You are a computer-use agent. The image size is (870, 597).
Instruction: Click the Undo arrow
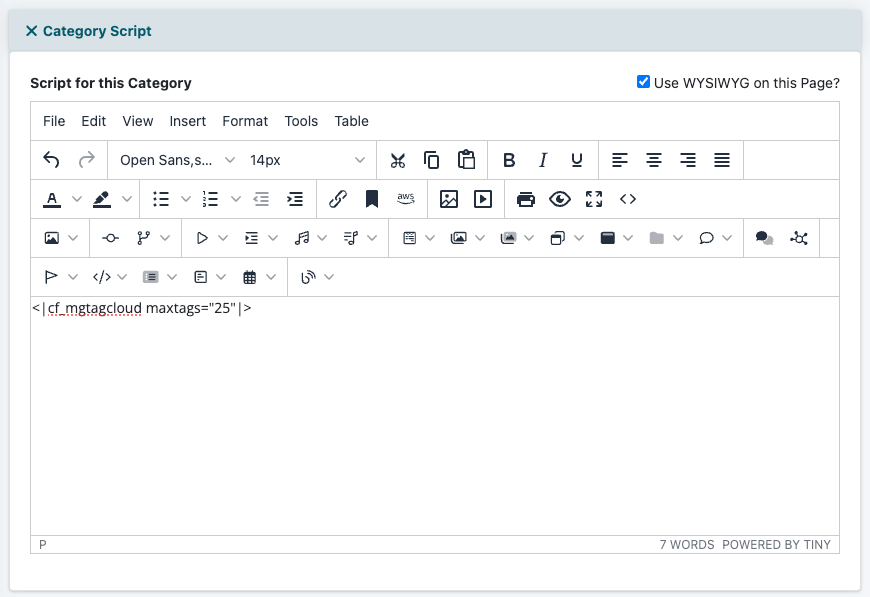pos(52,160)
